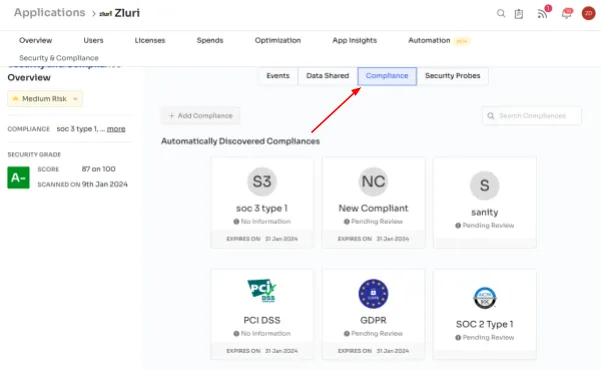Viewport: 601px width, 370px height.
Task: Click the S3 avatar on soc 3 type 1 card
Action: pos(262,181)
